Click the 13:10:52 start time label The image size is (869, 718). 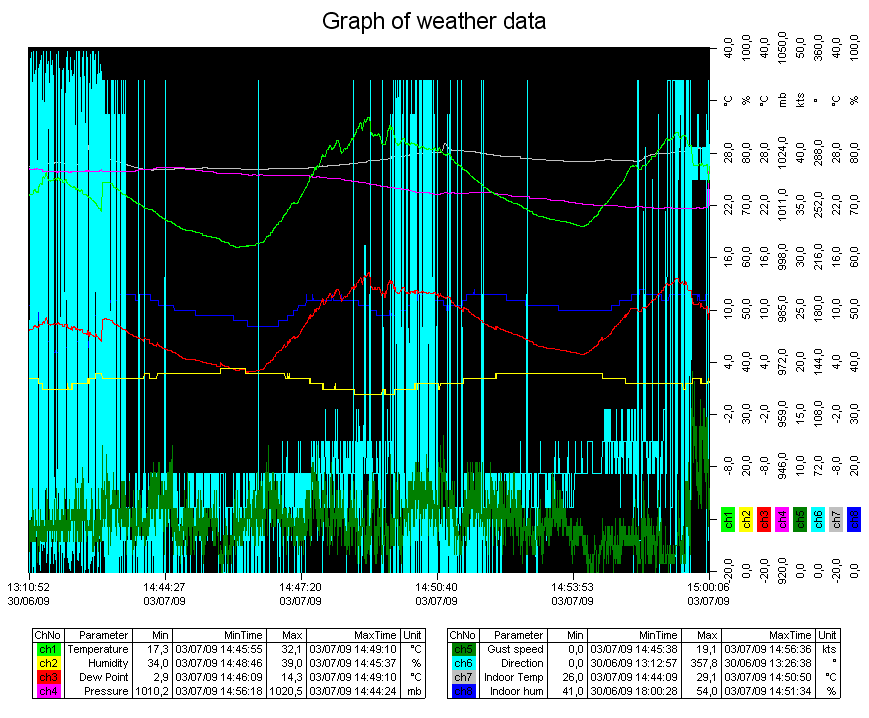click(29, 587)
